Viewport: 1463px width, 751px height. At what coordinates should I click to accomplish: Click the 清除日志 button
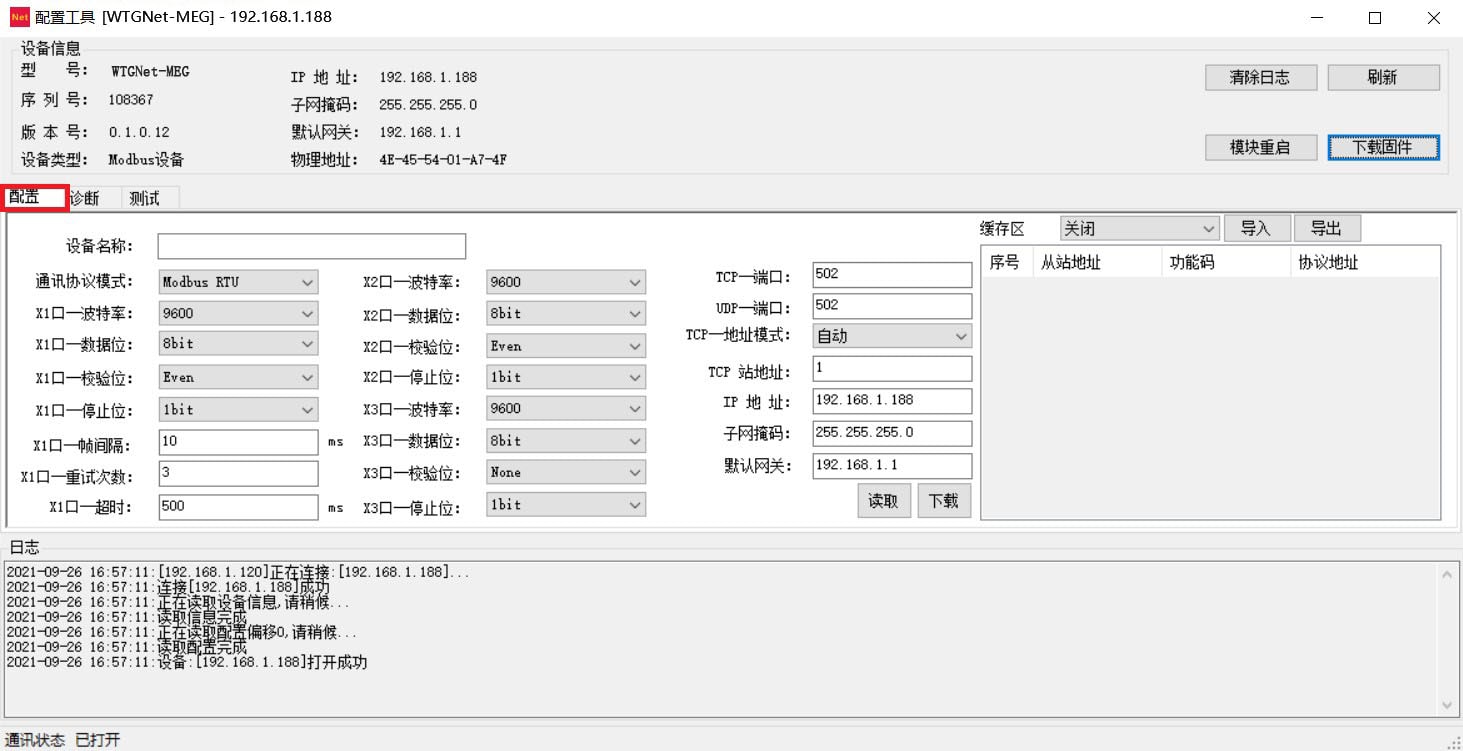click(1260, 77)
